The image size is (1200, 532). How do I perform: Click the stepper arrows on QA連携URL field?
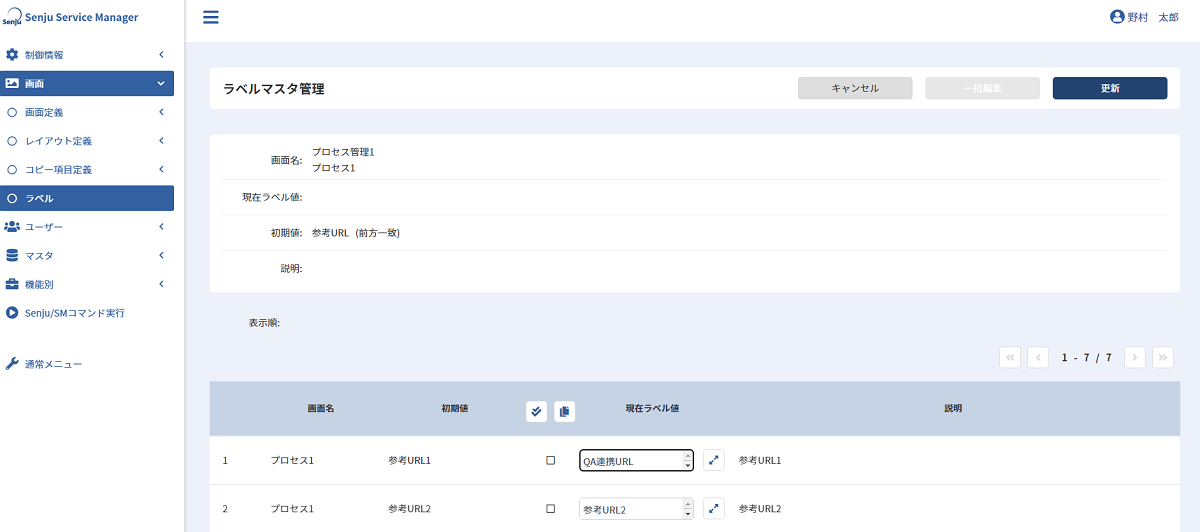click(x=687, y=460)
